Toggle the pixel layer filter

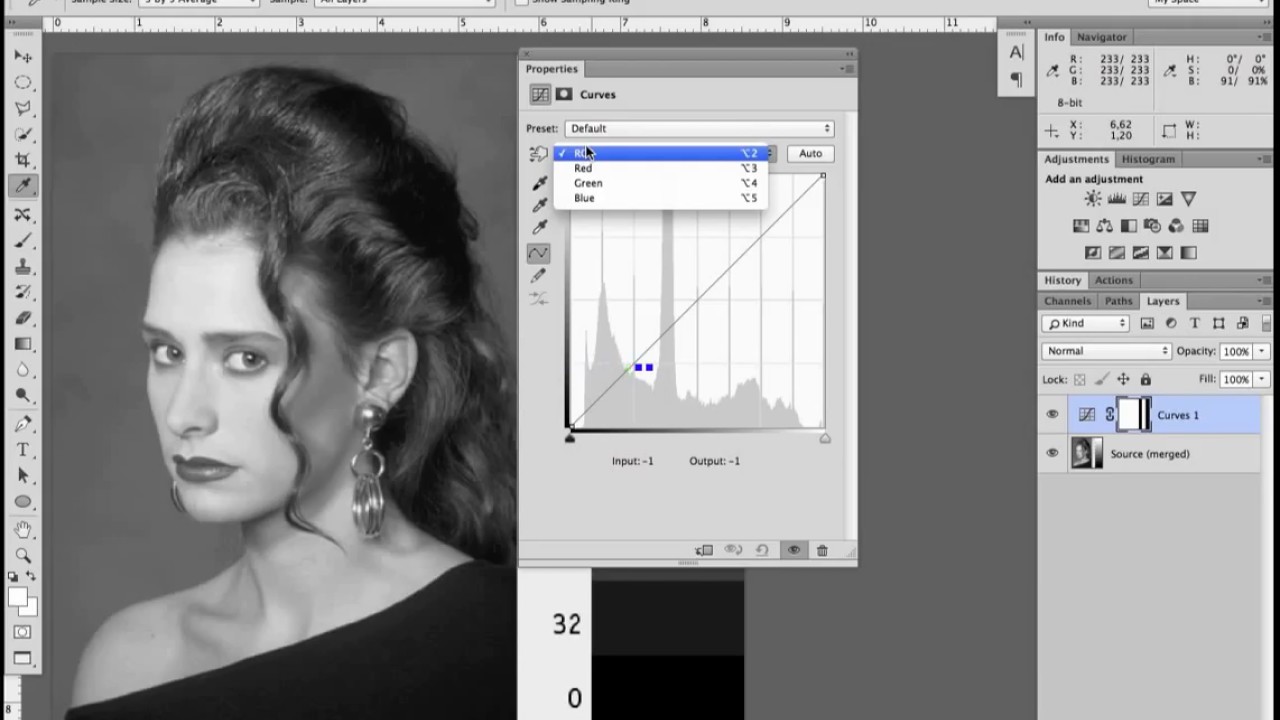point(1147,323)
